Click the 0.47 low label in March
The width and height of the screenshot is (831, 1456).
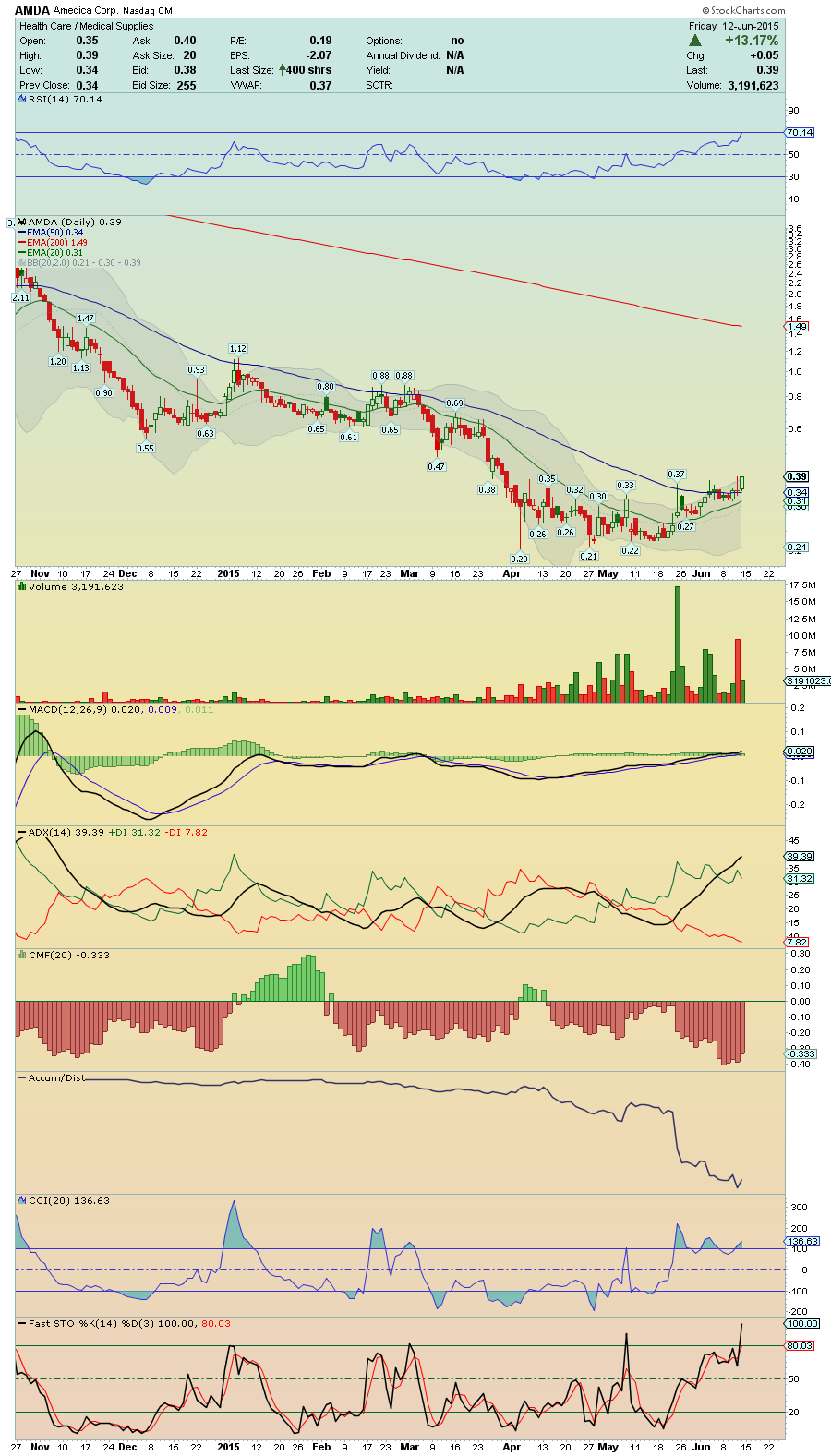[436, 467]
